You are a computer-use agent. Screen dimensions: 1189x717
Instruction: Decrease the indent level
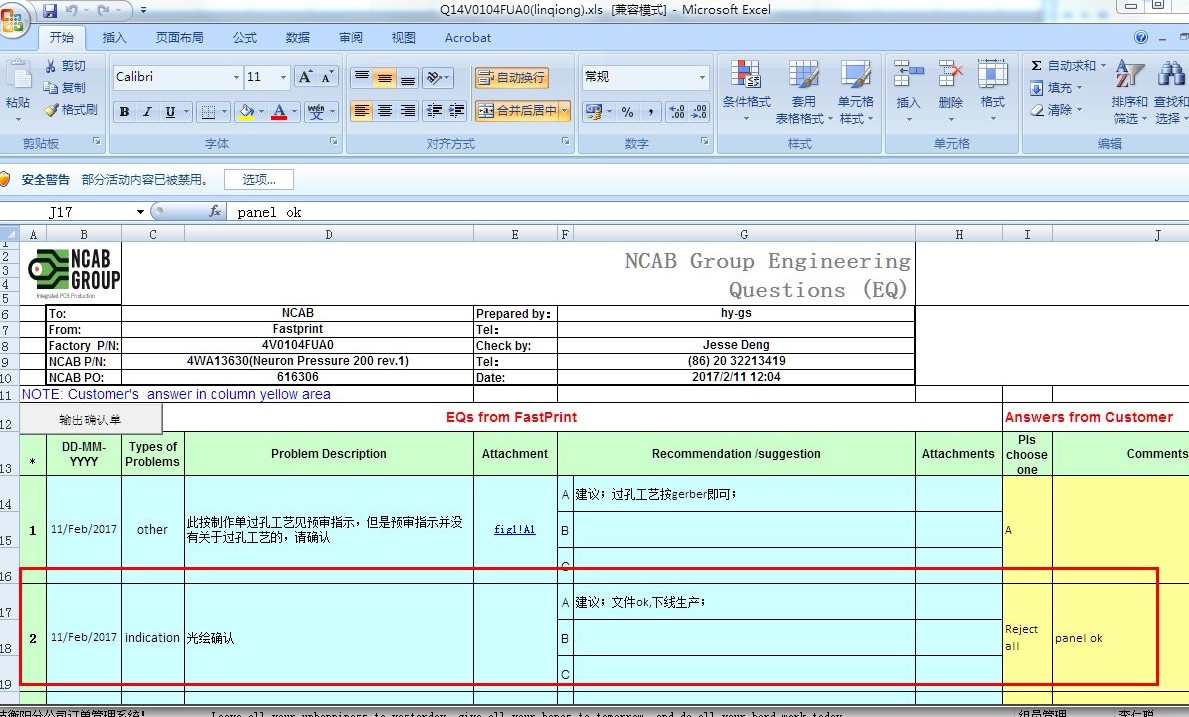(434, 111)
